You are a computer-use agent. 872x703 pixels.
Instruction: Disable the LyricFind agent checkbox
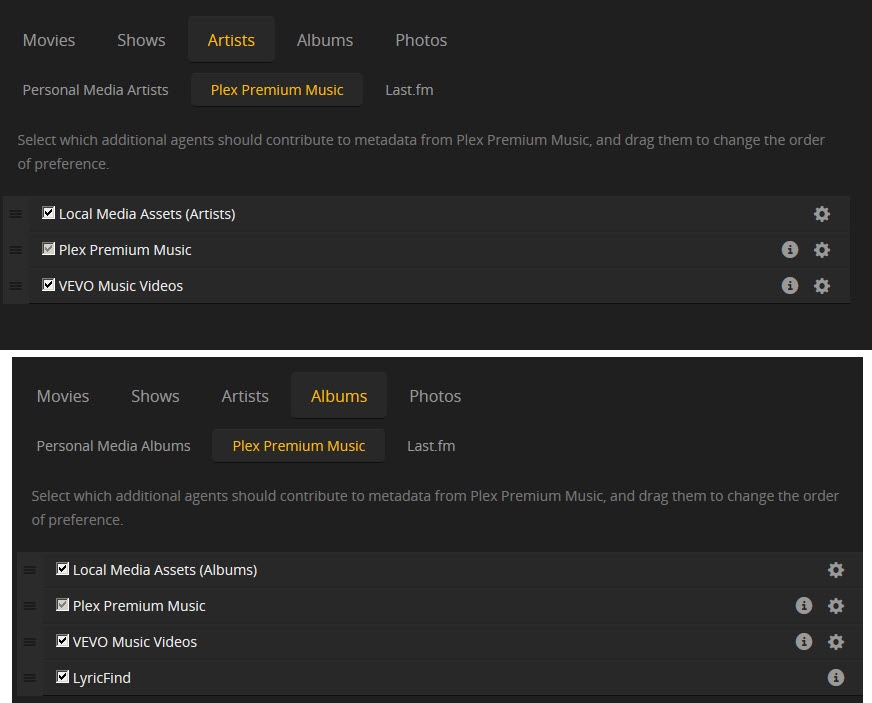[x=63, y=677]
